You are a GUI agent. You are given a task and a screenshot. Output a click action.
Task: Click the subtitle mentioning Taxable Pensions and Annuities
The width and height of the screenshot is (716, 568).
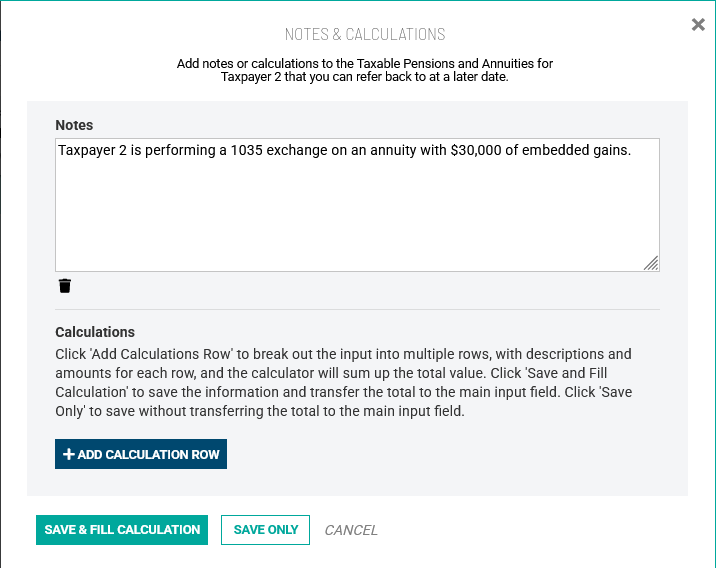[365, 70]
